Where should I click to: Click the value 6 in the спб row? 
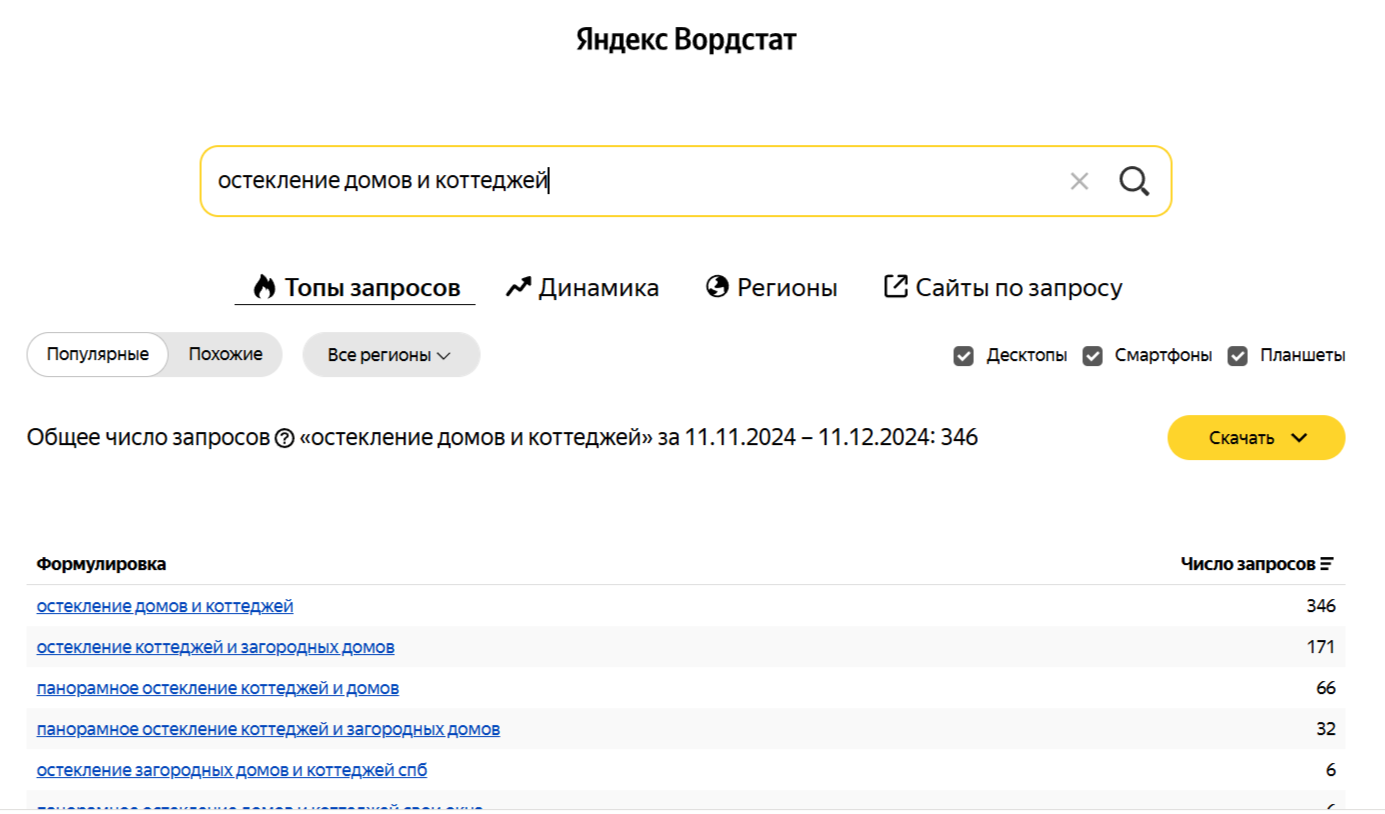[x=1331, y=770]
